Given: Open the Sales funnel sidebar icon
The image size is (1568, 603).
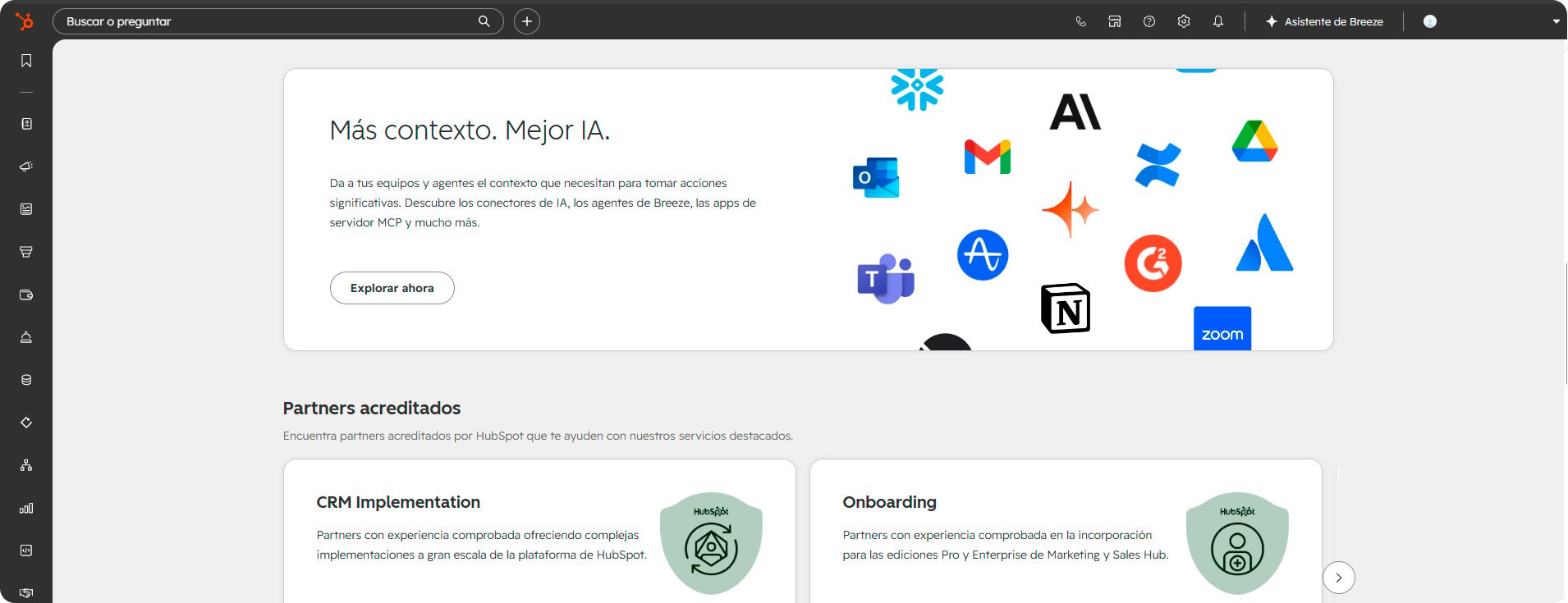Looking at the screenshot, I should pyautogui.click(x=26, y=252).
